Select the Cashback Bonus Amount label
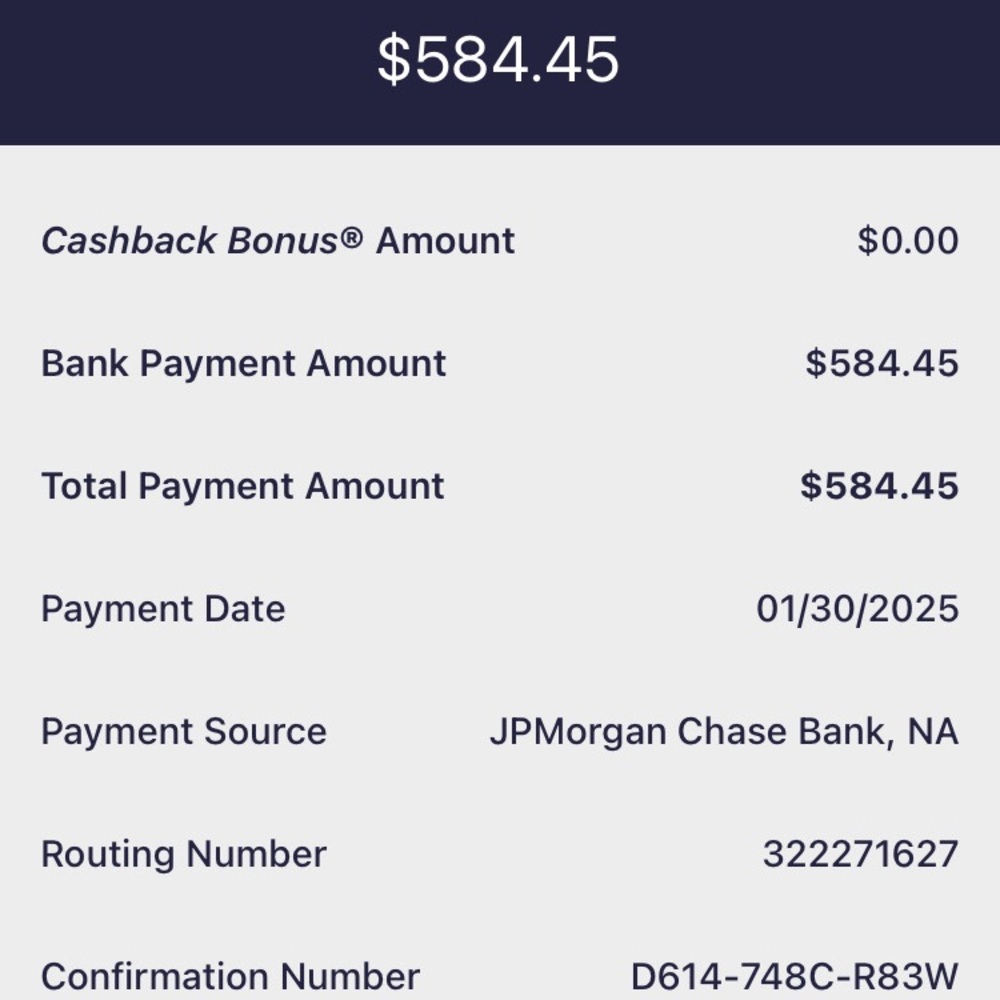 coord(278,241)
